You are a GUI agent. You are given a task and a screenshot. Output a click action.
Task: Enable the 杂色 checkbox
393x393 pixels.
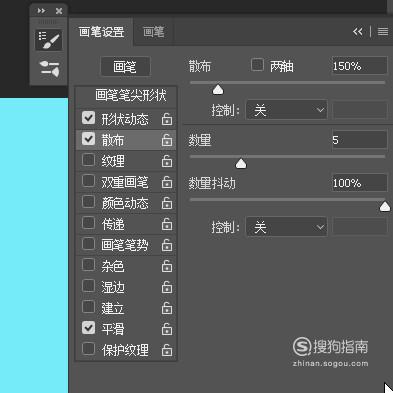[88, 265]
